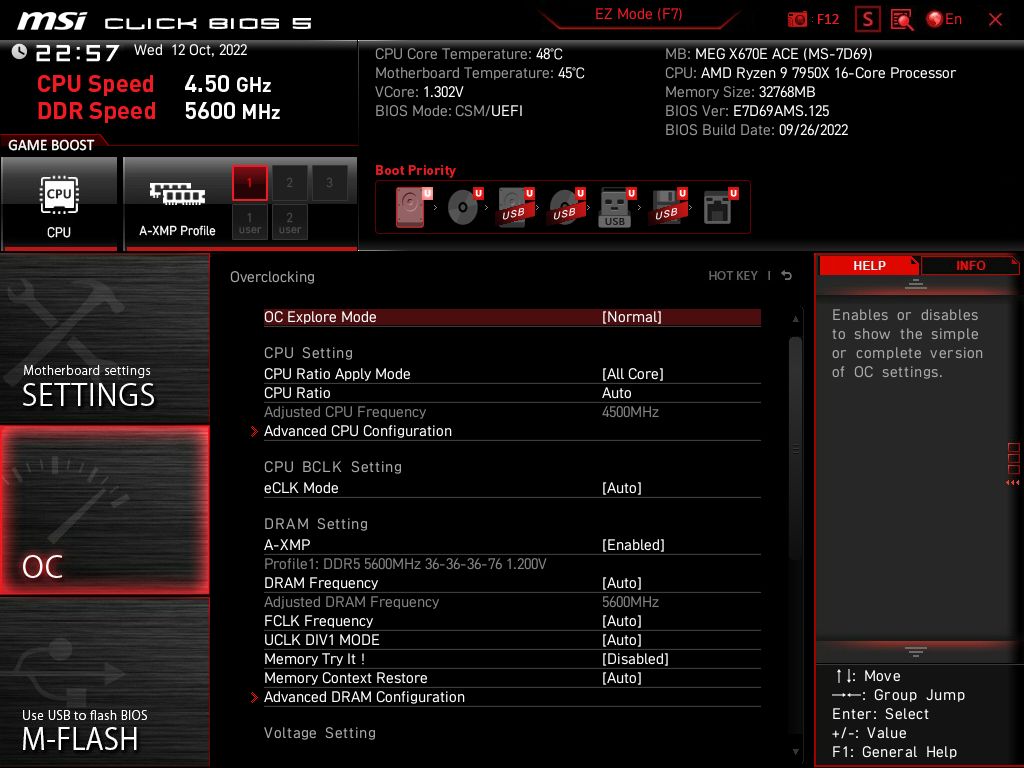Screen dimensions: 1024x768
Task: Click the USB optical drive boot icon
Action: [x=566, y=207]
